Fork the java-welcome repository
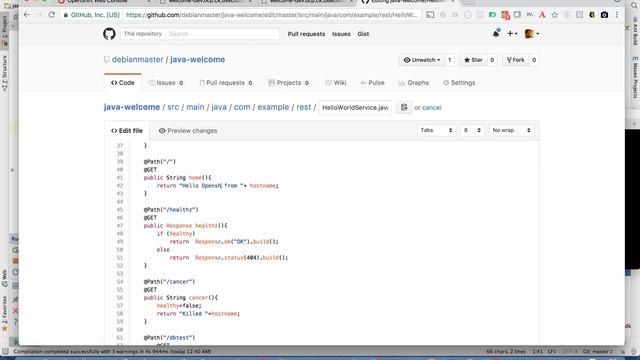The height and width of the screenshot is (360, 640). [x=516, y=60]
